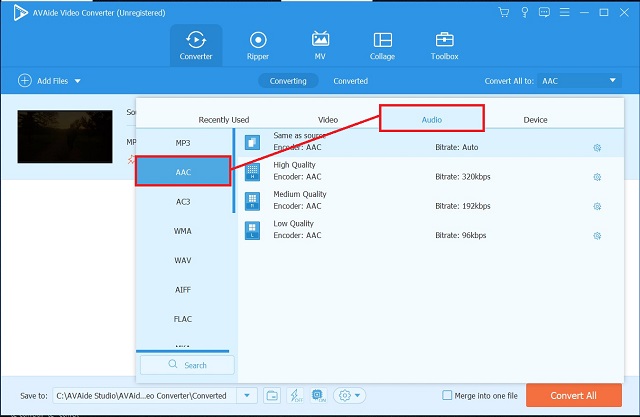Expand the Add Files dropdown arrow
Screen dimensions: 640x417
pyautogui.click(x=78, y=81)
